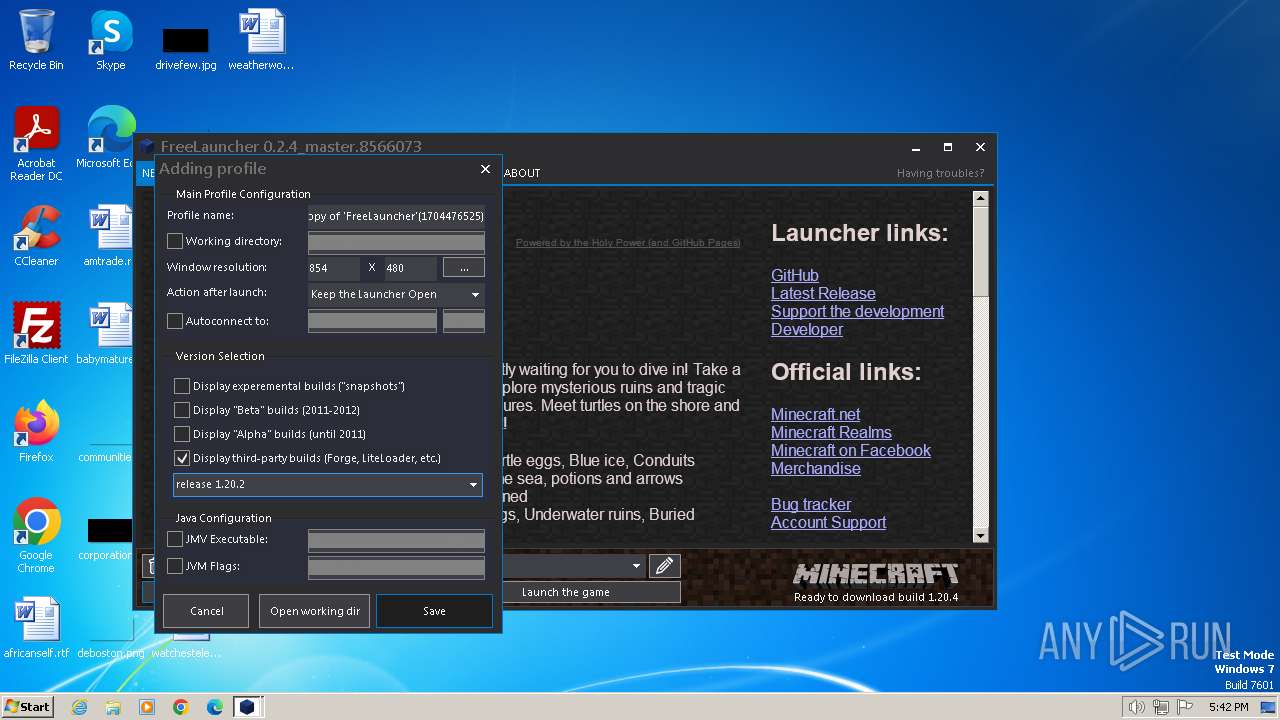
Task: Open drivefew.jpg desktop file
Action: tap(186, 48)
